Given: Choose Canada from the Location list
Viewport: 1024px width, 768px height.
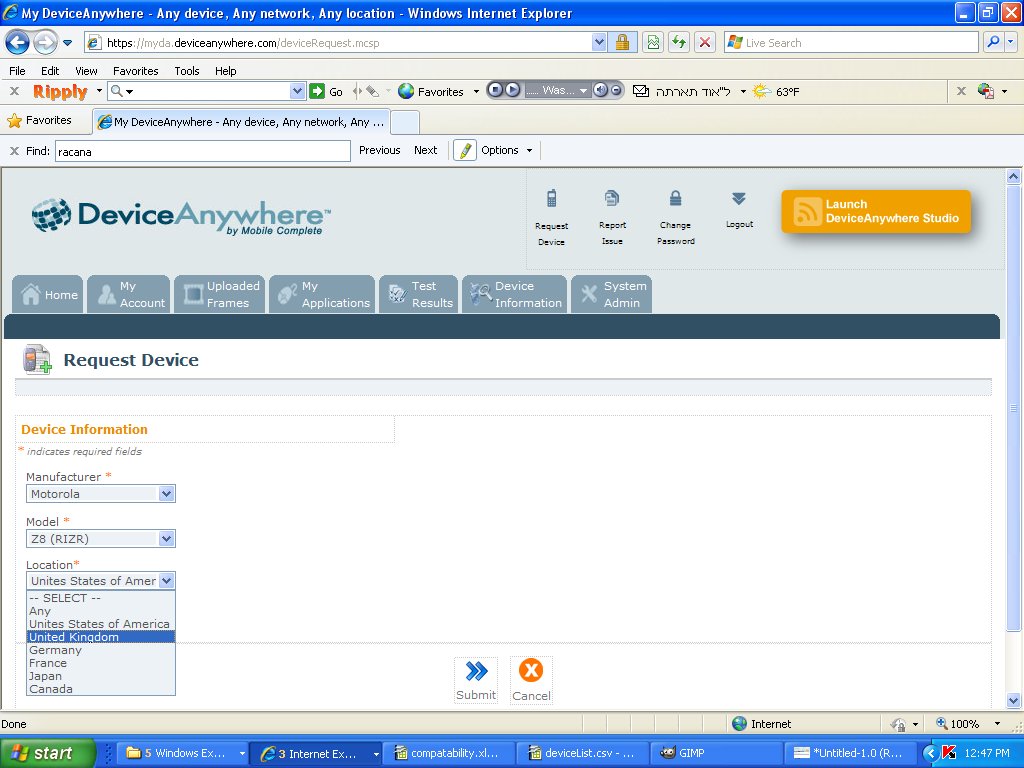Looking at the screenshot, I should point(101,689).
